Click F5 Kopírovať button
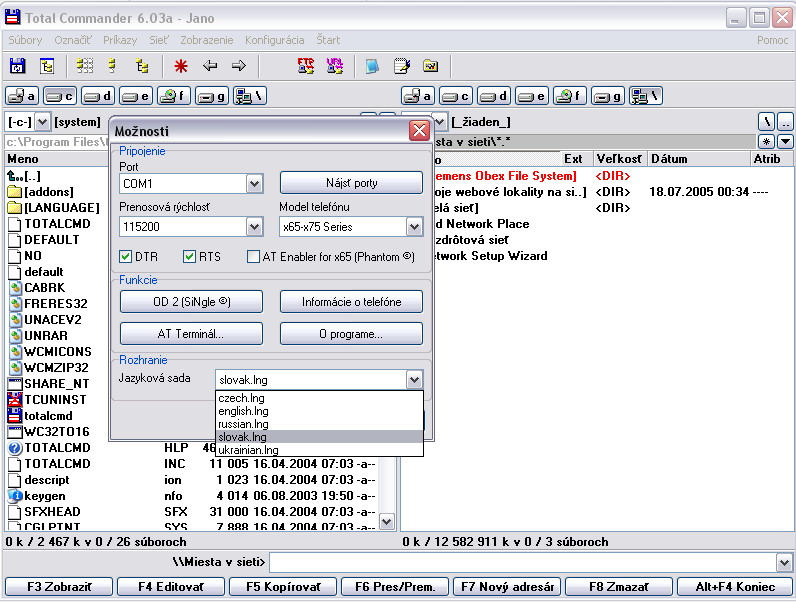Screen dimensions: 796x602 pos(283,587)
